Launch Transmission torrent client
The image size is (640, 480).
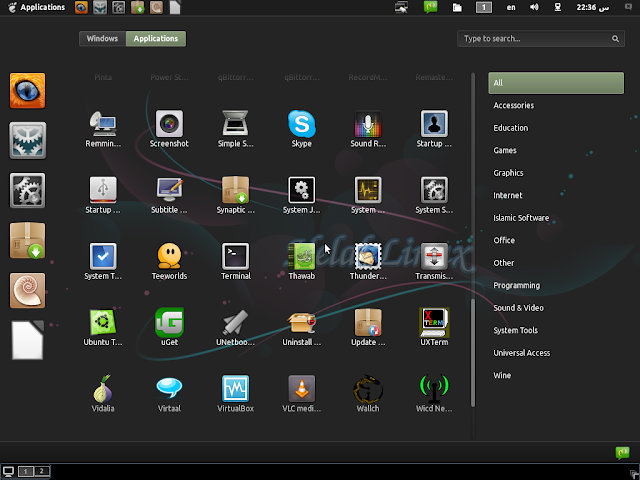point(434,261)
